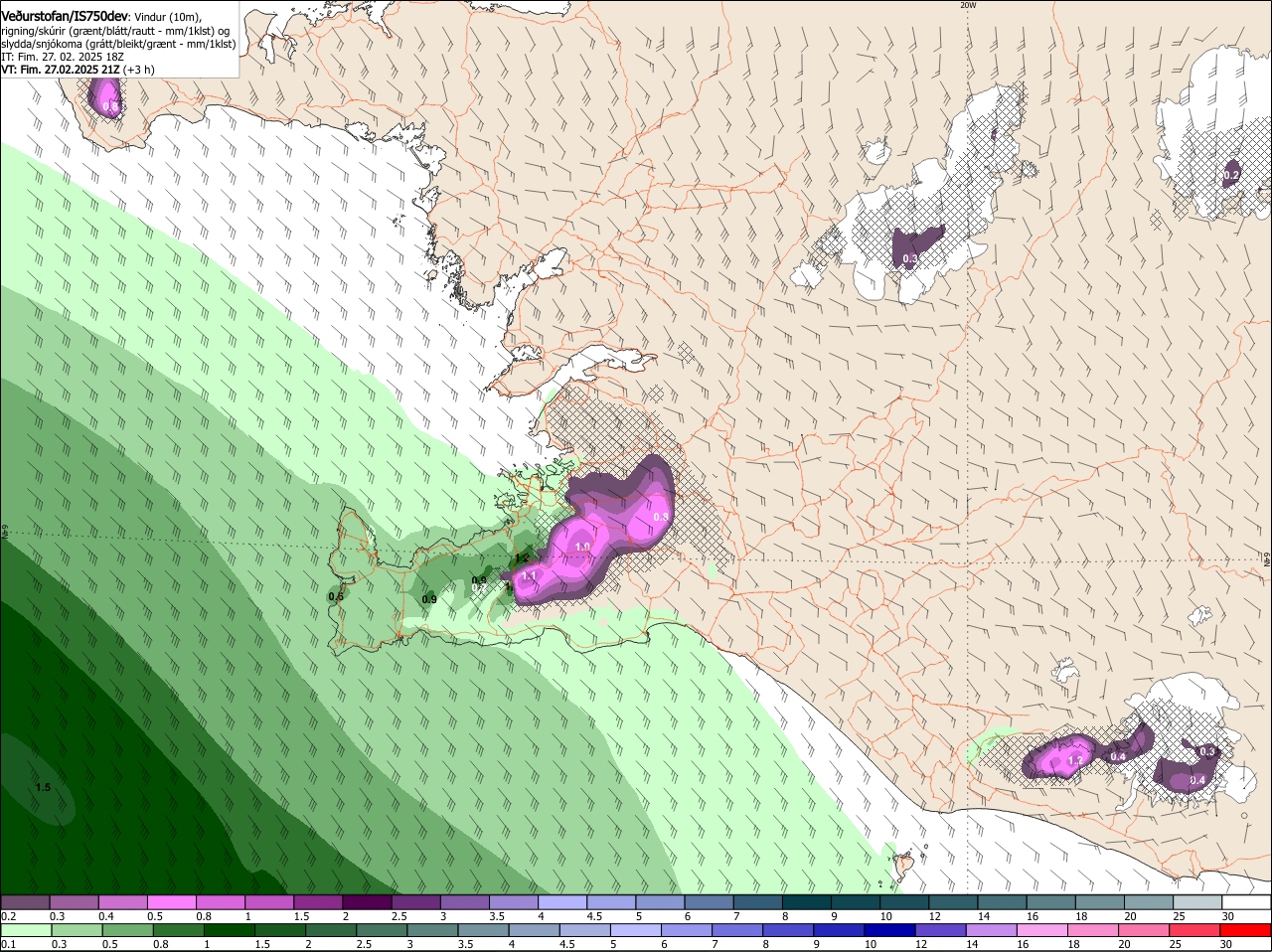Click the 0.6 value on the peninsula's west tip

click(x=336, y=596)
